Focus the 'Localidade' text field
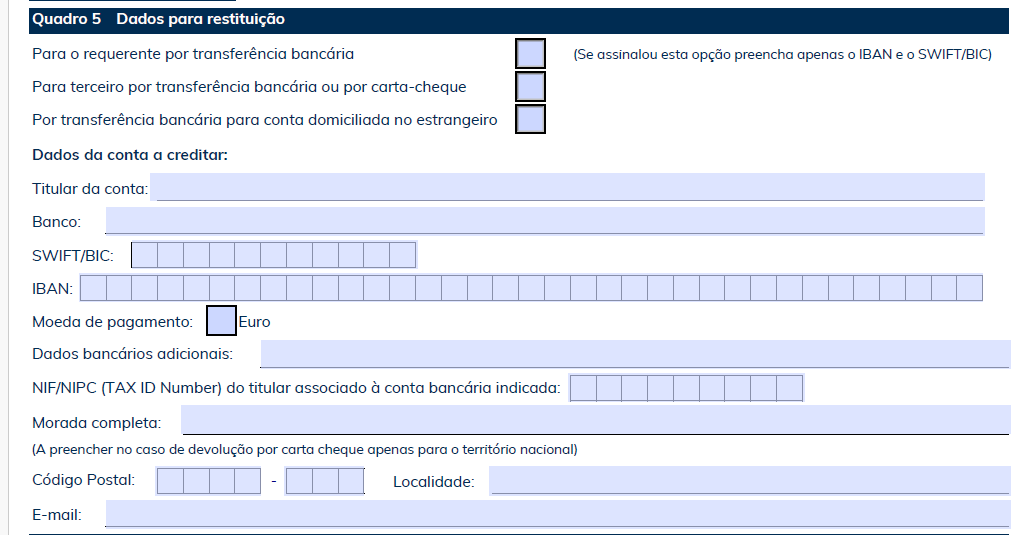The width and height of the screenshot is (1020, 535). click(x=750, y=480)
